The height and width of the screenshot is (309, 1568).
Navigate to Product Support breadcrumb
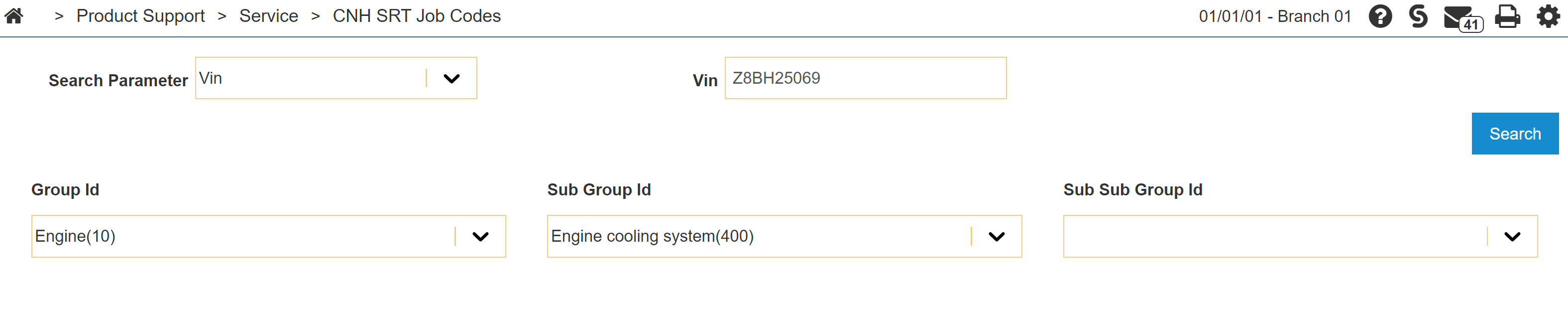pos(140,16)
